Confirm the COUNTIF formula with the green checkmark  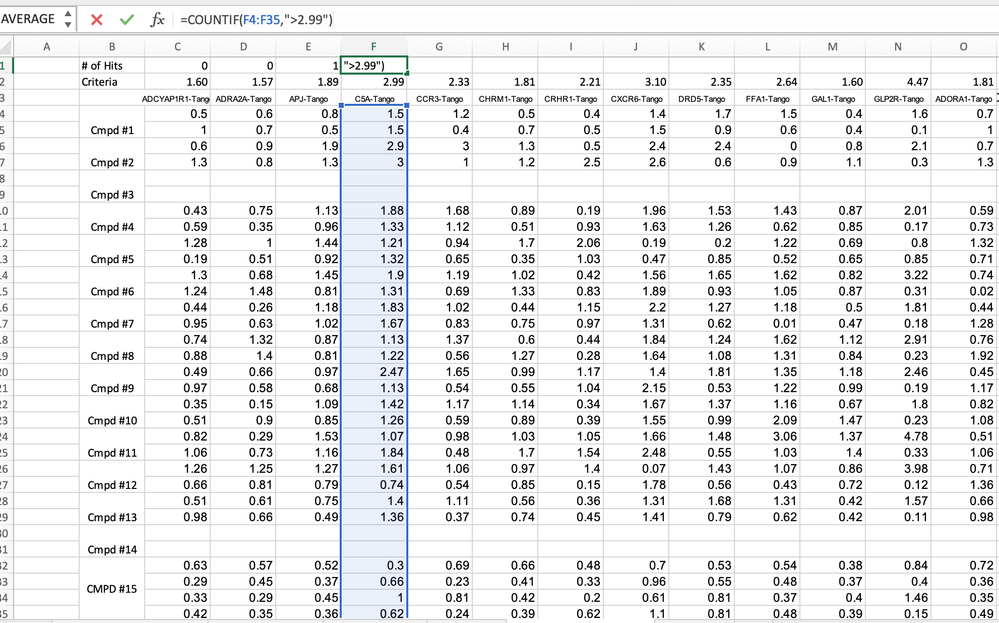click(126, 18)
